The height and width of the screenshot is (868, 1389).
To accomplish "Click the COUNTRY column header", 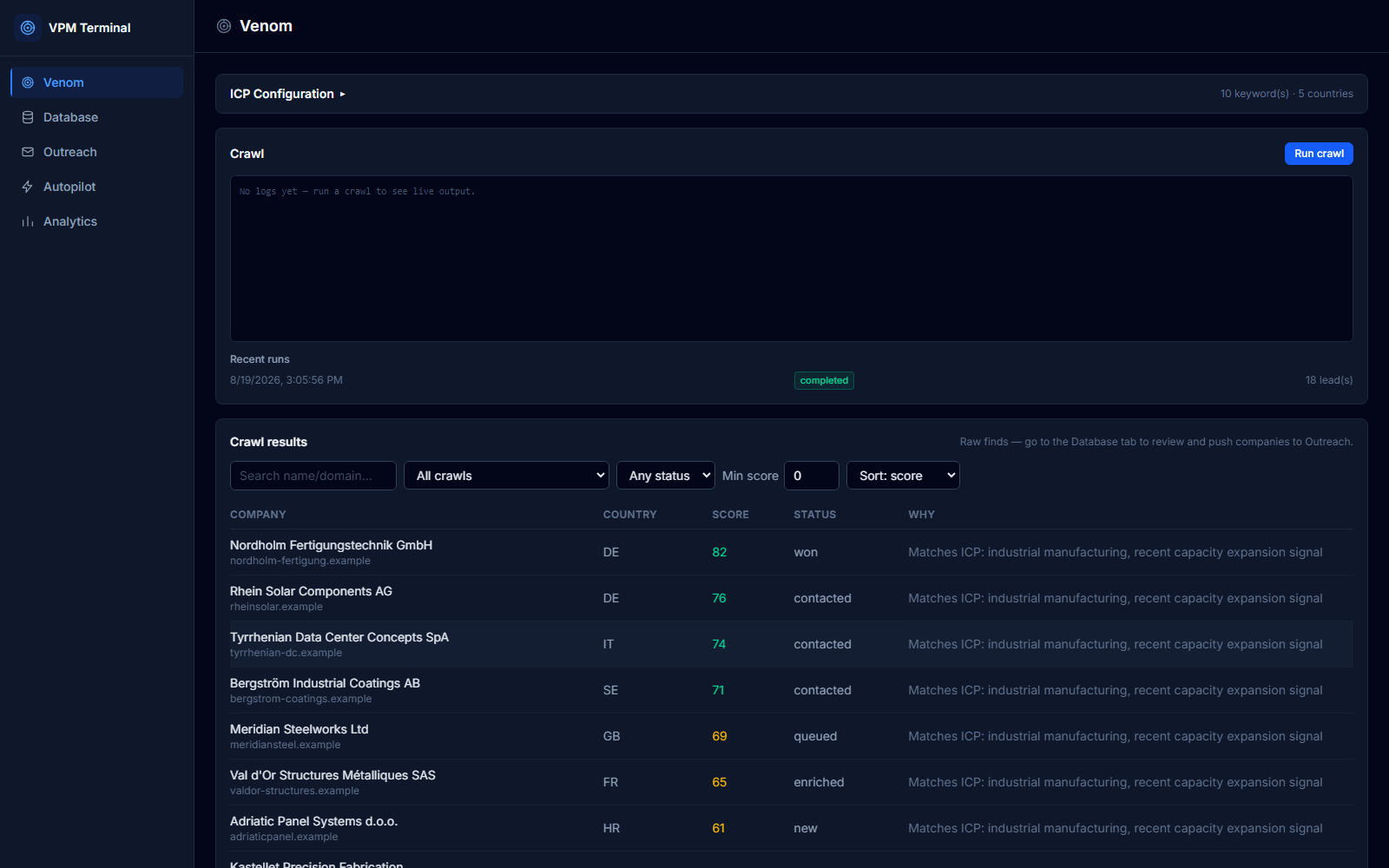I will coord(630,515).
